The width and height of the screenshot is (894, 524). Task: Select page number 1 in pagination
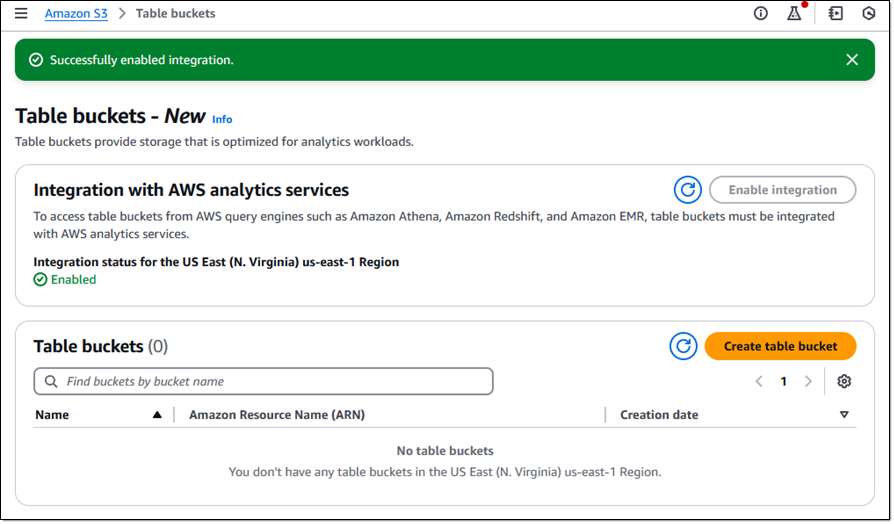coord(783,381)
